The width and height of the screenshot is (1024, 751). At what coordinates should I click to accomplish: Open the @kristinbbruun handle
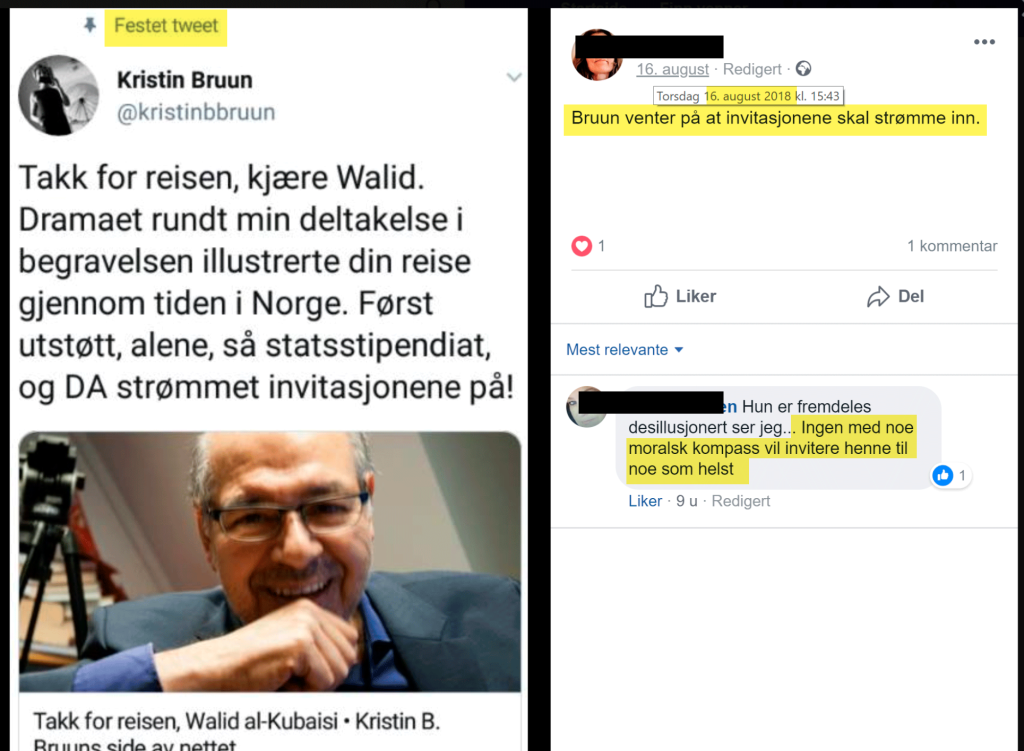196,112
